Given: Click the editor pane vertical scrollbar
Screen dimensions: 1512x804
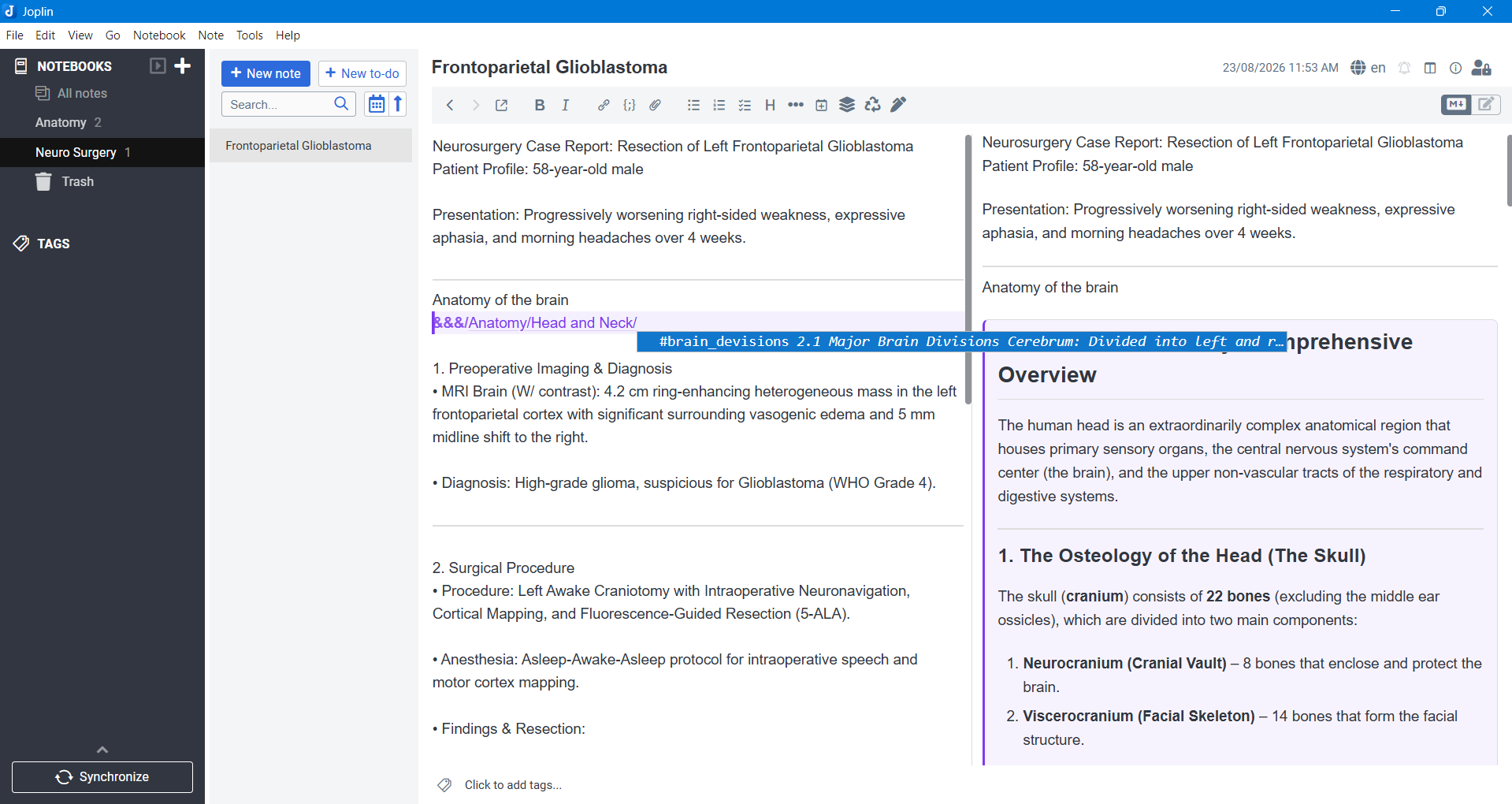Looking at the screenshot, I should (x=968, y=270).
